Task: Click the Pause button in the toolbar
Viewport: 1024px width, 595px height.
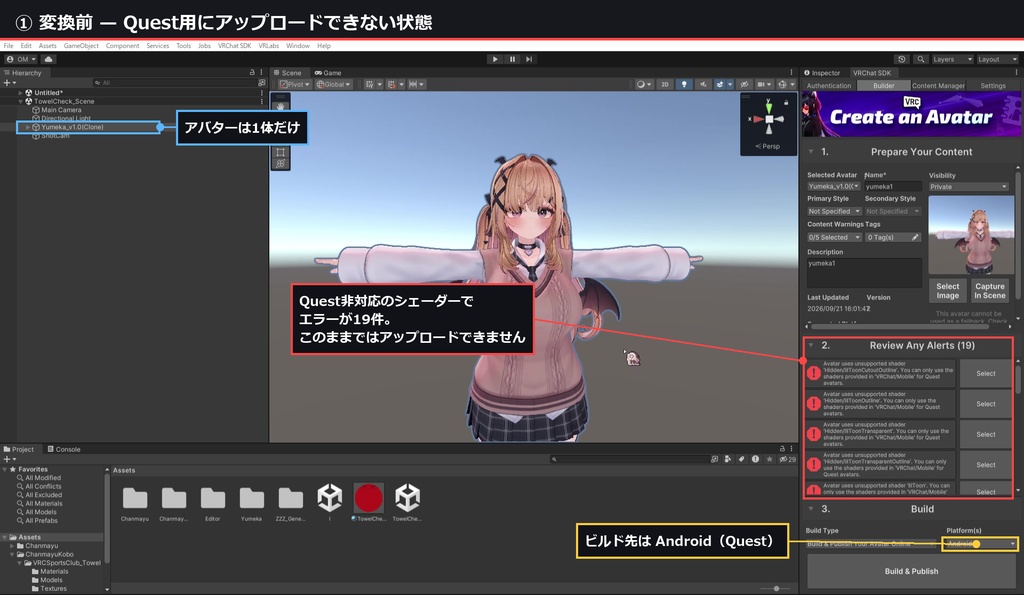Action: click(x=512, y=59)
